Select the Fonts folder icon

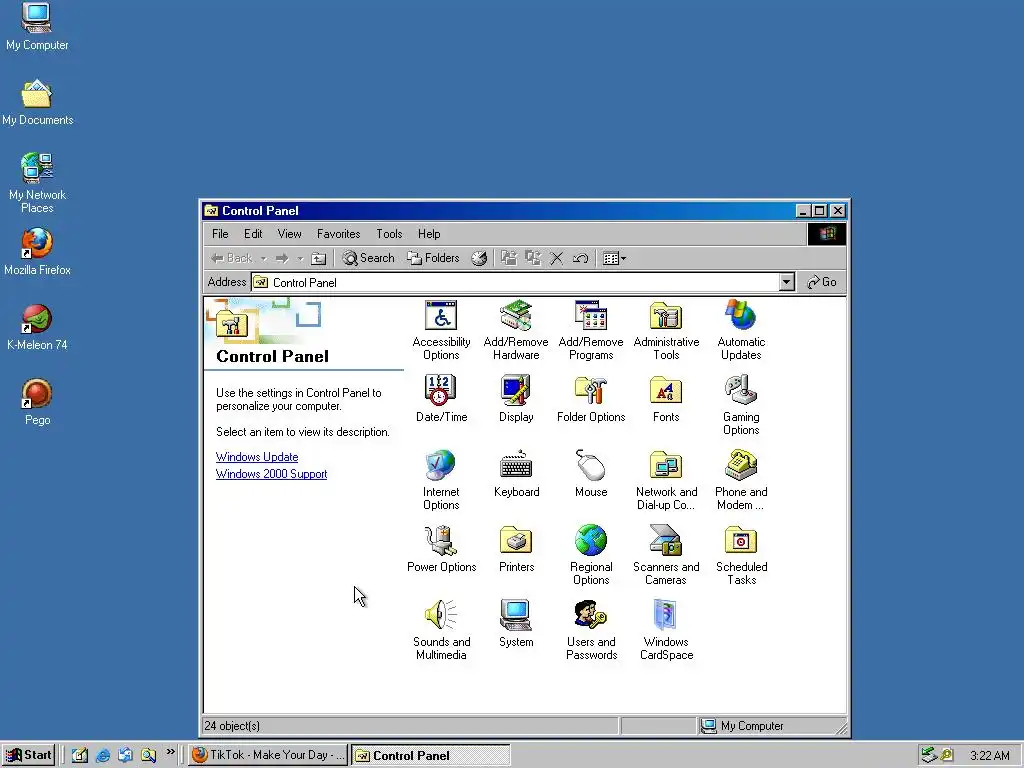click(666, 398)
